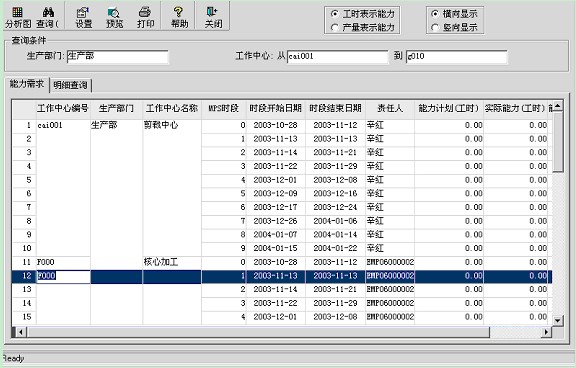576x368 pixels.
Task: Click the 打印 printer icon
Action: click(145, 17)
